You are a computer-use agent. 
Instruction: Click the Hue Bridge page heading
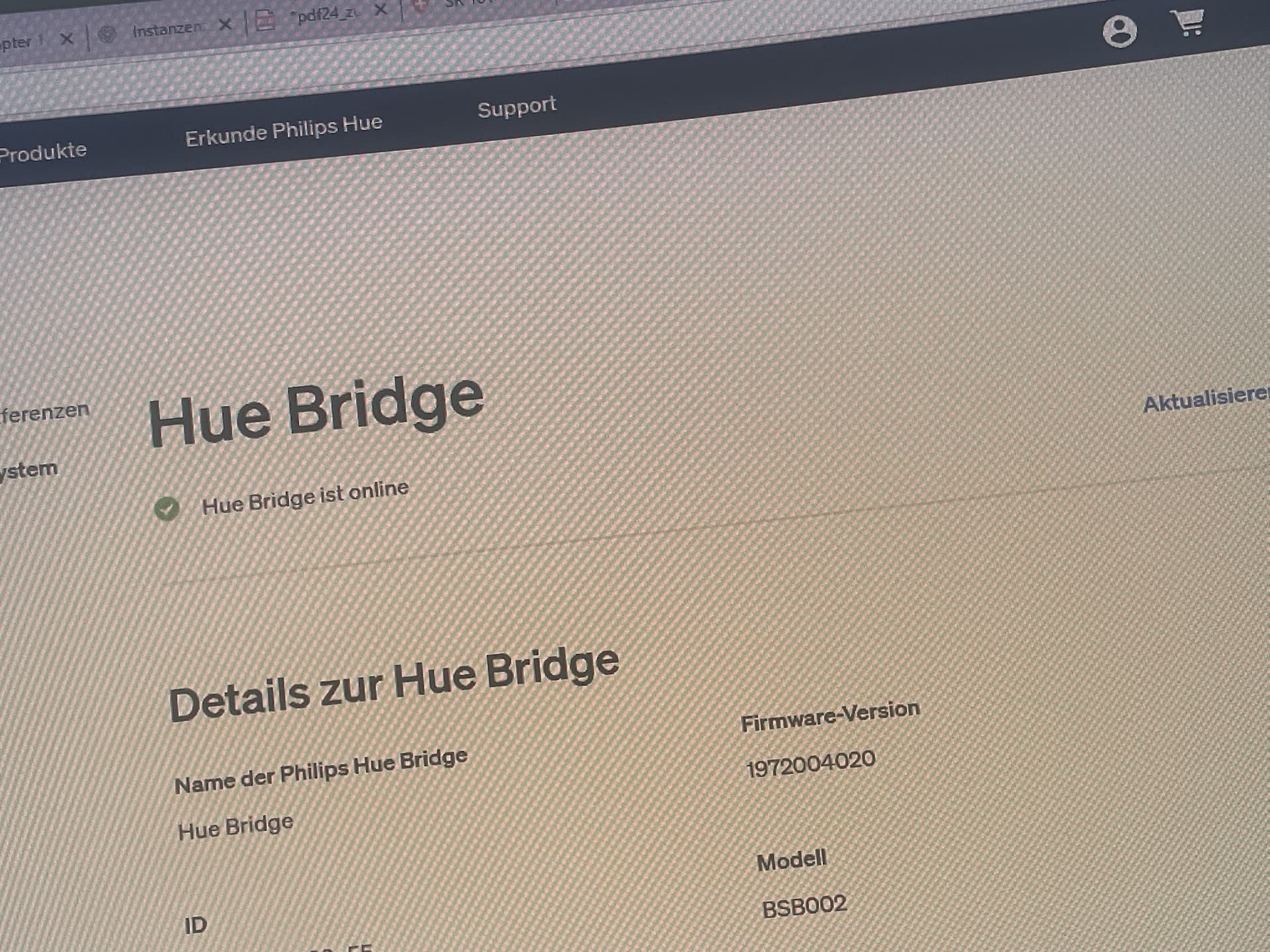coord(316,410)
